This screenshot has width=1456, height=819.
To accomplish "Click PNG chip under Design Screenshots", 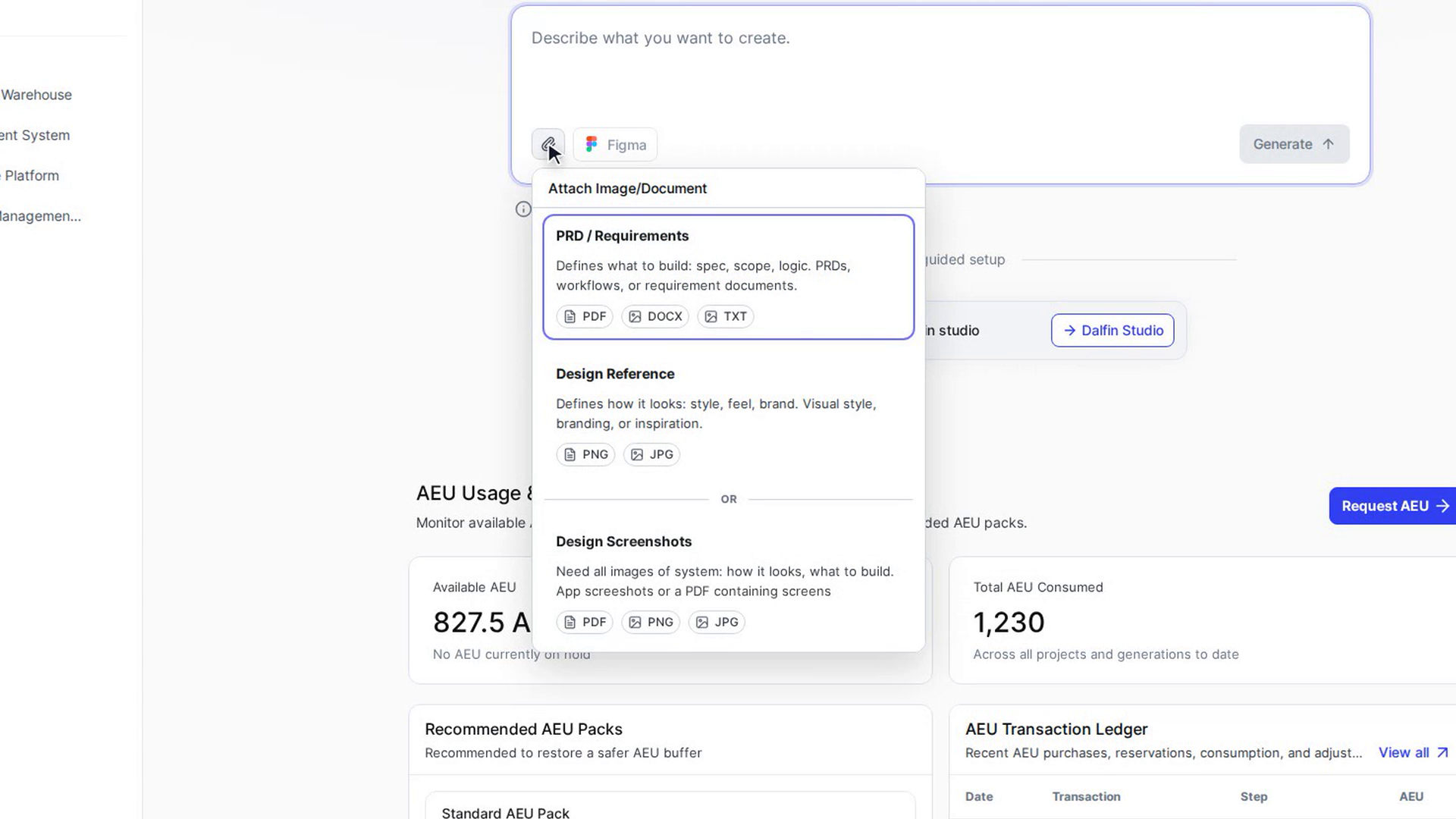I will coord(651,622).
